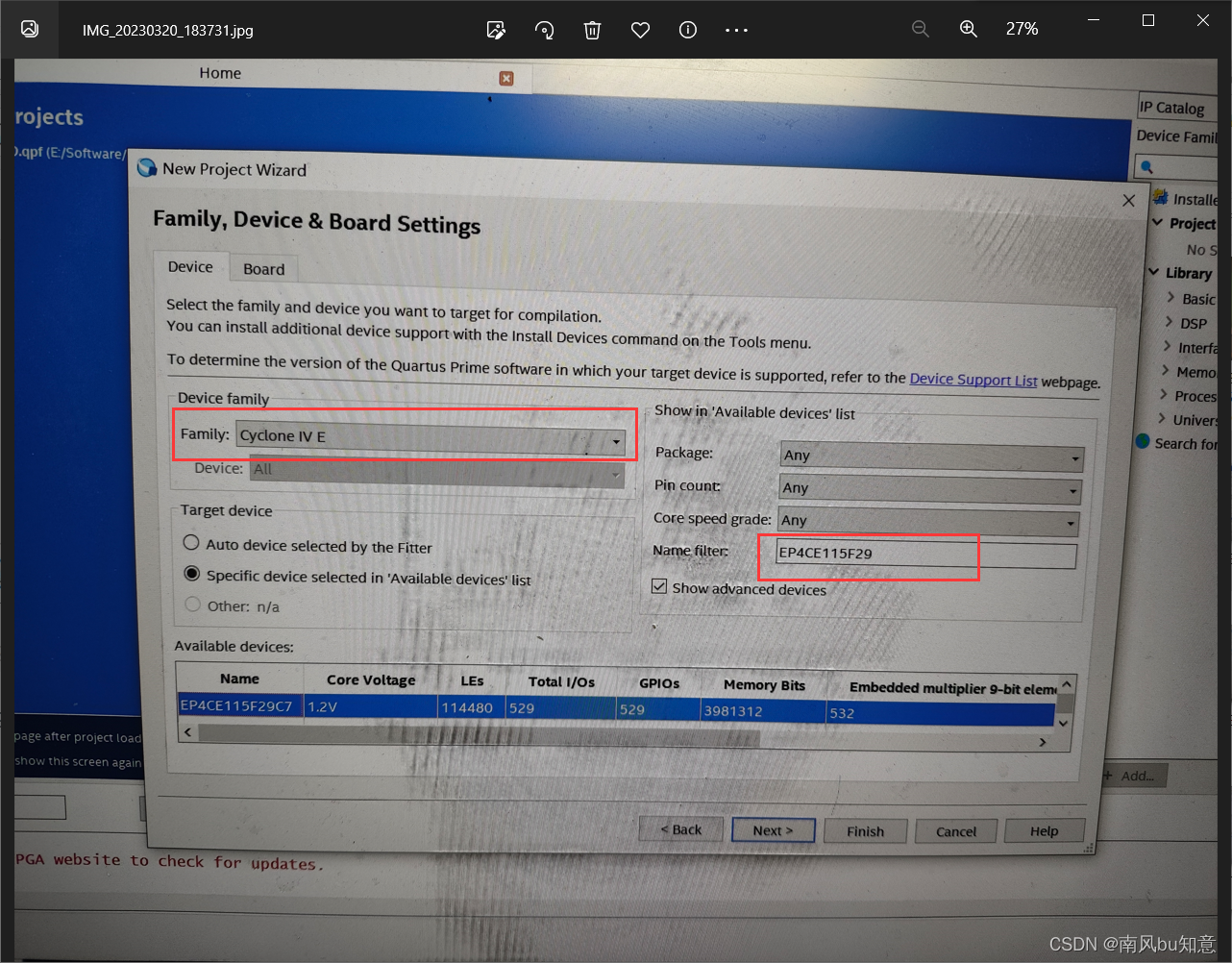Click the 3981312 memory bits cell
The height and width of the screenshot is (963, 1232).
[763, 711]
